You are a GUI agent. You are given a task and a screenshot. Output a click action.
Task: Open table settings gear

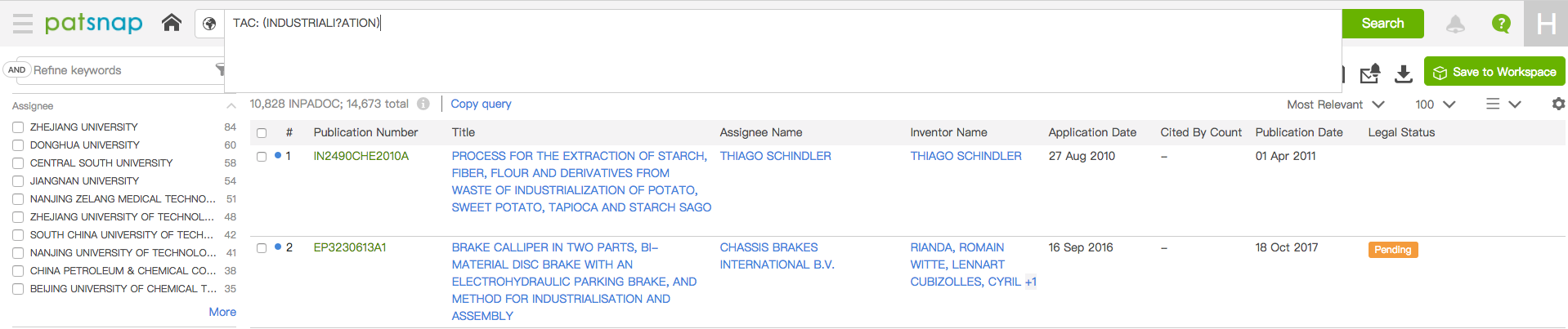pyautogui.click(x=1558, y=104)
